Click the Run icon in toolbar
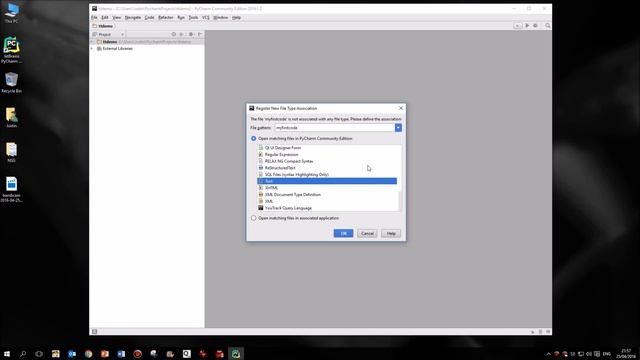 pos(527,26)
